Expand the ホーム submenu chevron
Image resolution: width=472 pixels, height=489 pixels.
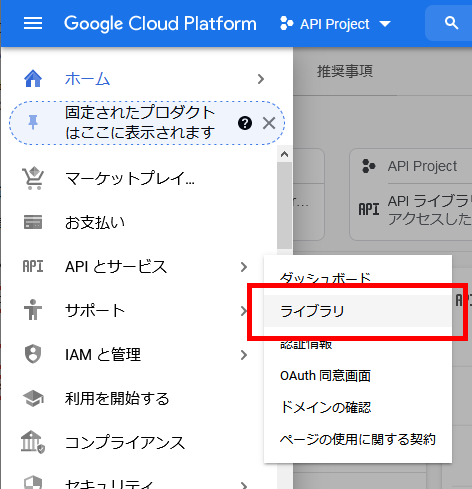[x=261, y=79]
